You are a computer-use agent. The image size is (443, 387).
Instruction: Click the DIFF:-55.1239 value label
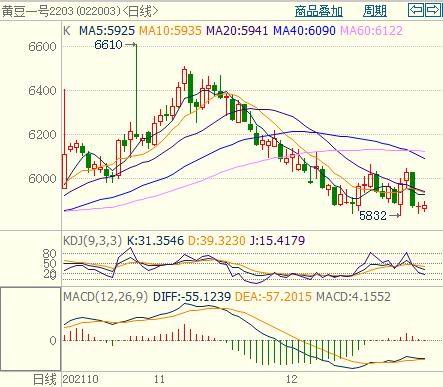click(192, 296)
